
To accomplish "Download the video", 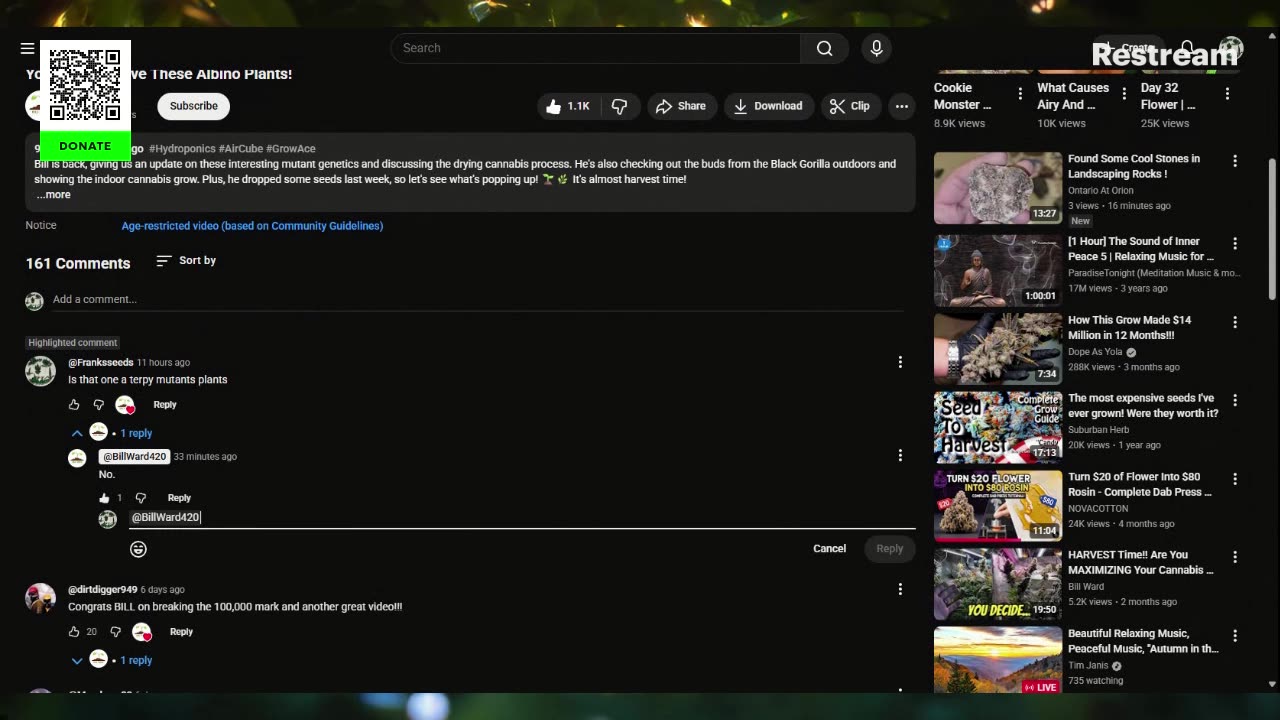I will (x=768, y=106).
